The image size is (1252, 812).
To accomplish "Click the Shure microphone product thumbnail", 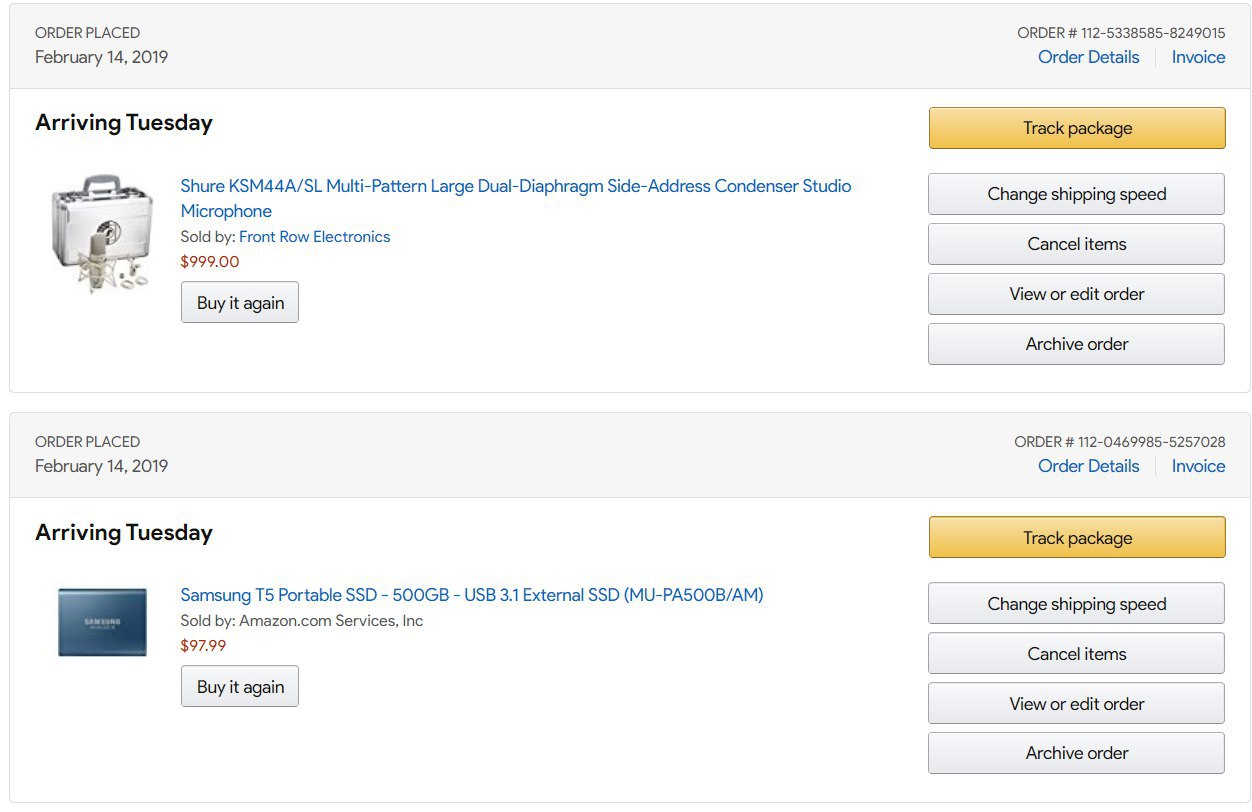I will click(101, 234).
